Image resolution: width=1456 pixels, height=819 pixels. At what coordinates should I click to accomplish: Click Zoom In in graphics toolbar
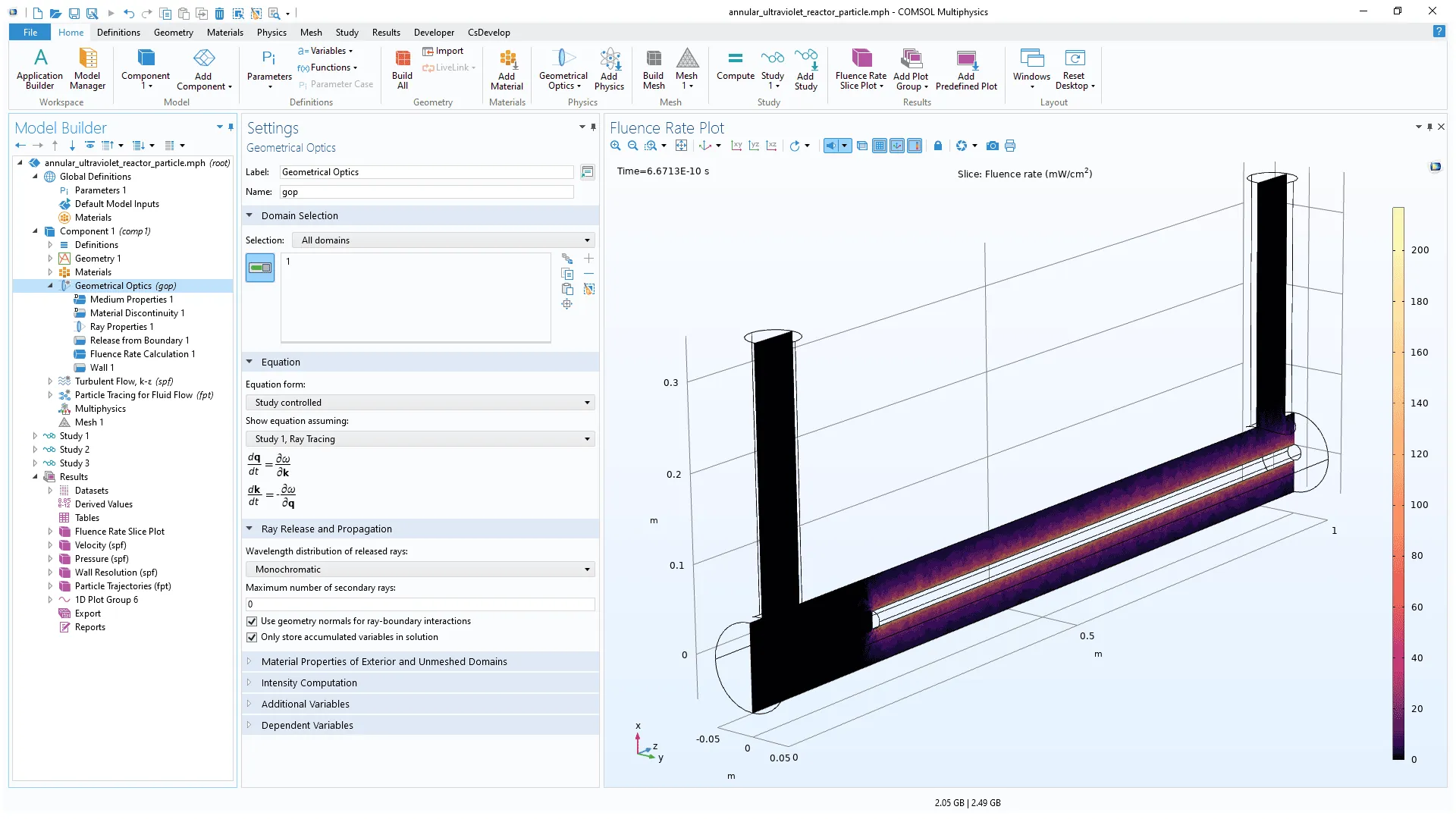point(615,146)
